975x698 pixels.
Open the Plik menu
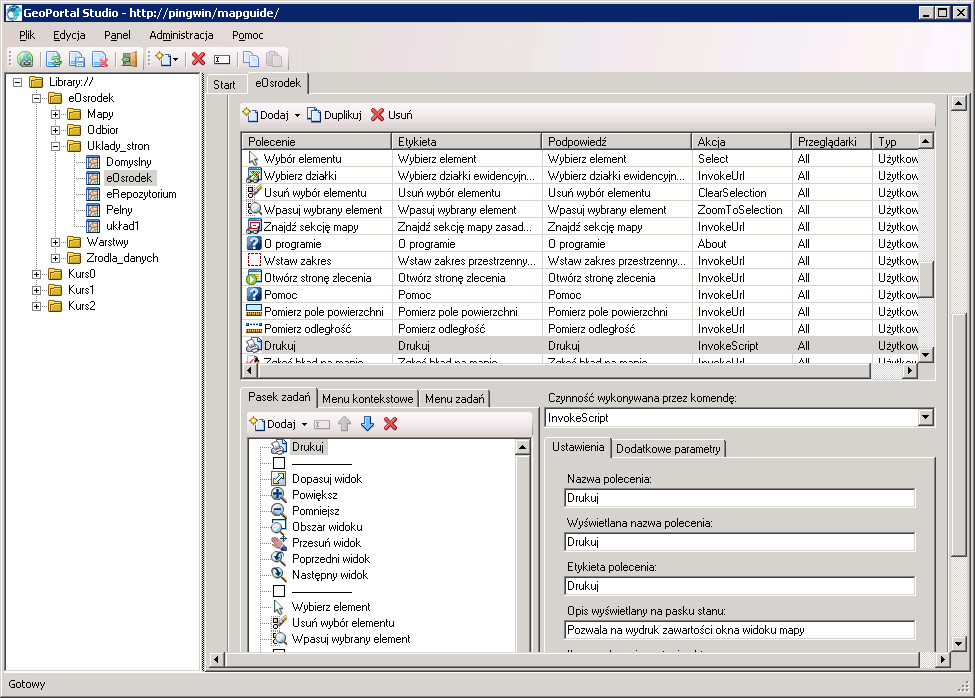point(27,35)
